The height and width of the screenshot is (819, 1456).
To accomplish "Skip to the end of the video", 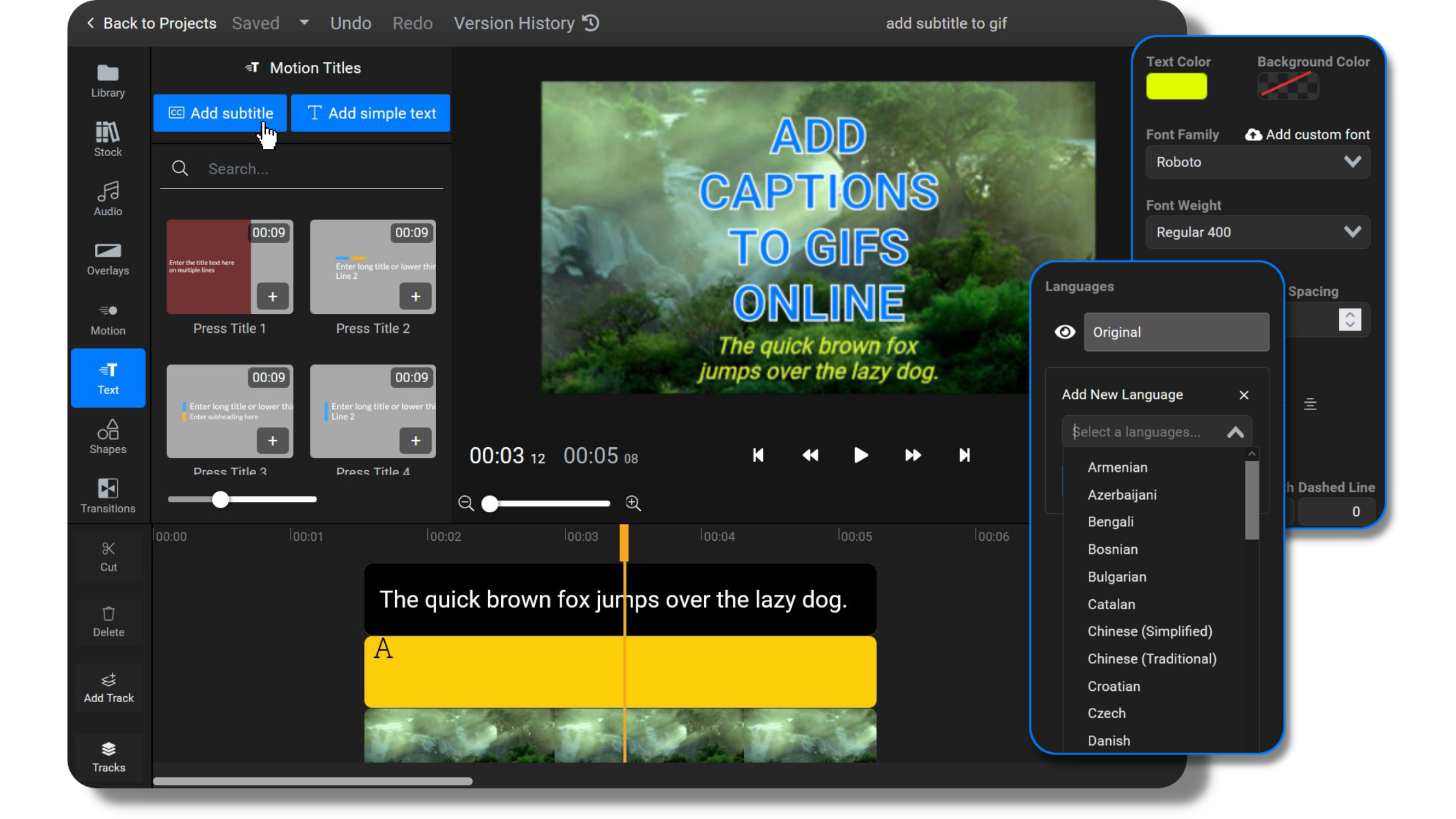I will pos(965,455).
